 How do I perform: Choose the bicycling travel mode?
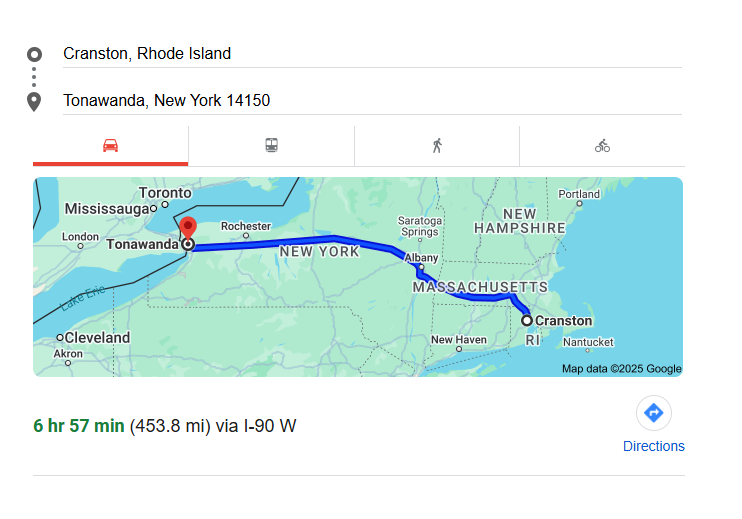[x=602, y=146]
